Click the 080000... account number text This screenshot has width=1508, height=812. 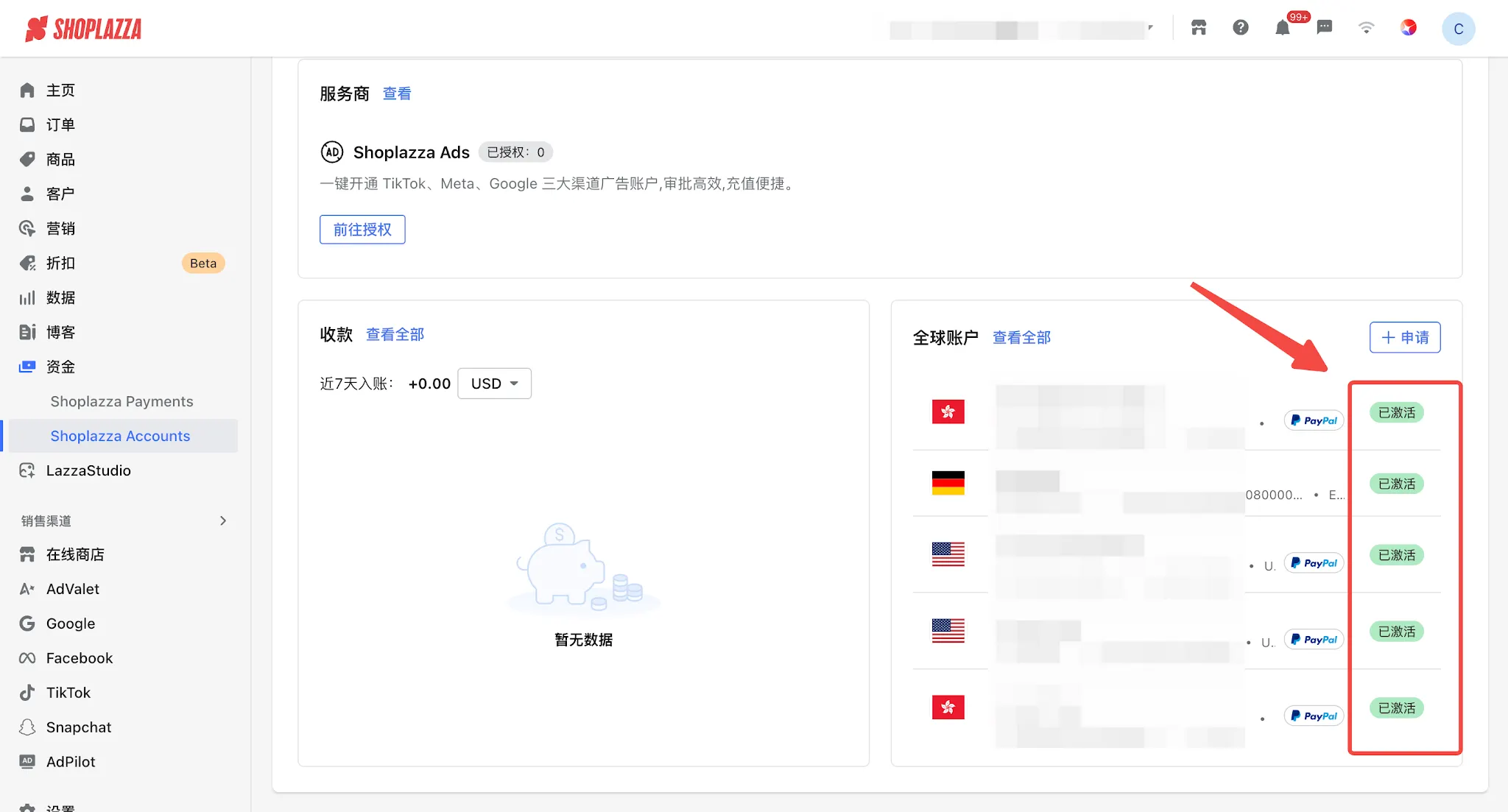tap(1274, 495)
